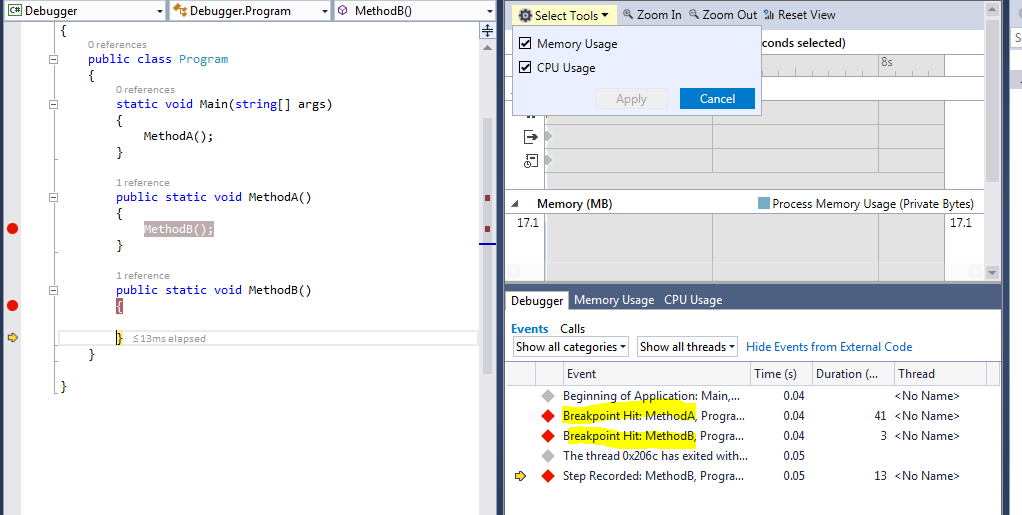This screenshot has width=1022, height=515.
Task: Click the code editor vertical scrollbar
Action: 488,246
